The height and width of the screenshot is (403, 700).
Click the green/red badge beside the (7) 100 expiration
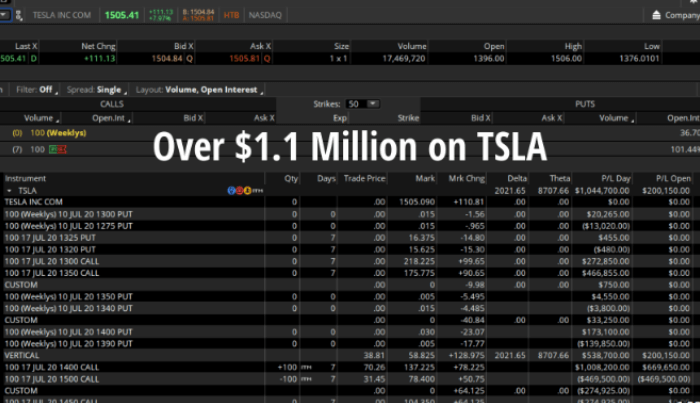tap(58, 149)
